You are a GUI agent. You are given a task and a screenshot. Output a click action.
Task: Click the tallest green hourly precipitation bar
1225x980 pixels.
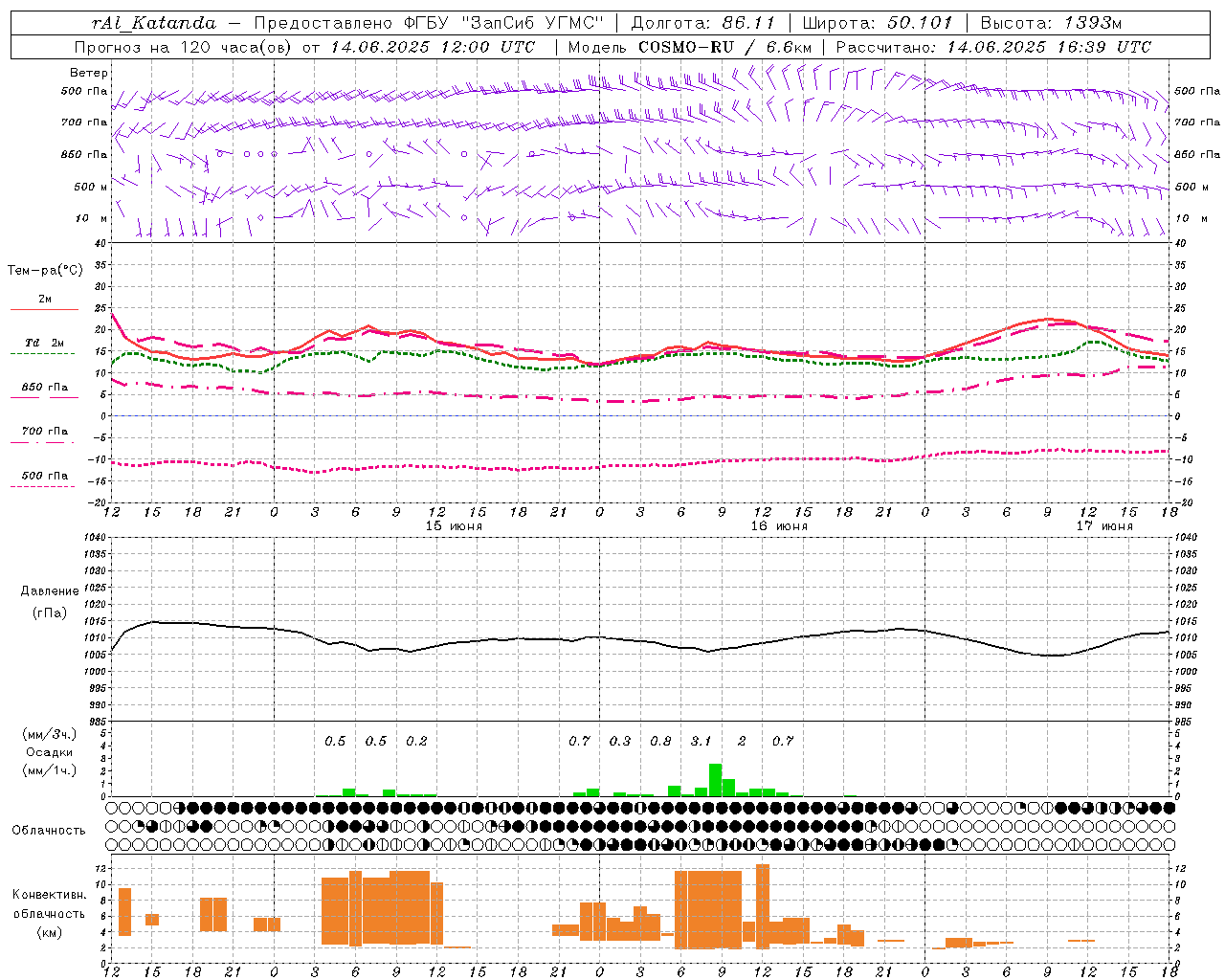pyautogui.click(x=715, y=779)
